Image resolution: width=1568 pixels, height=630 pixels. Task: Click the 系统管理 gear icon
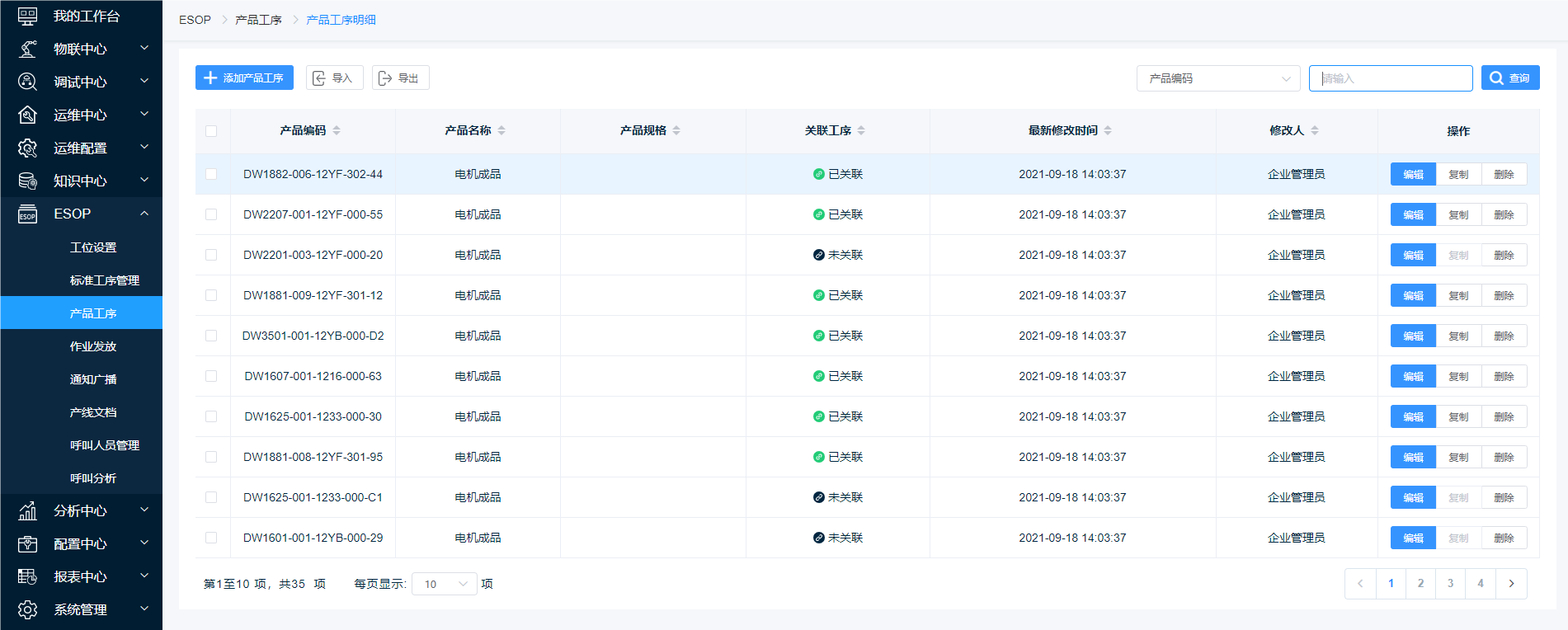coord(27,609)
